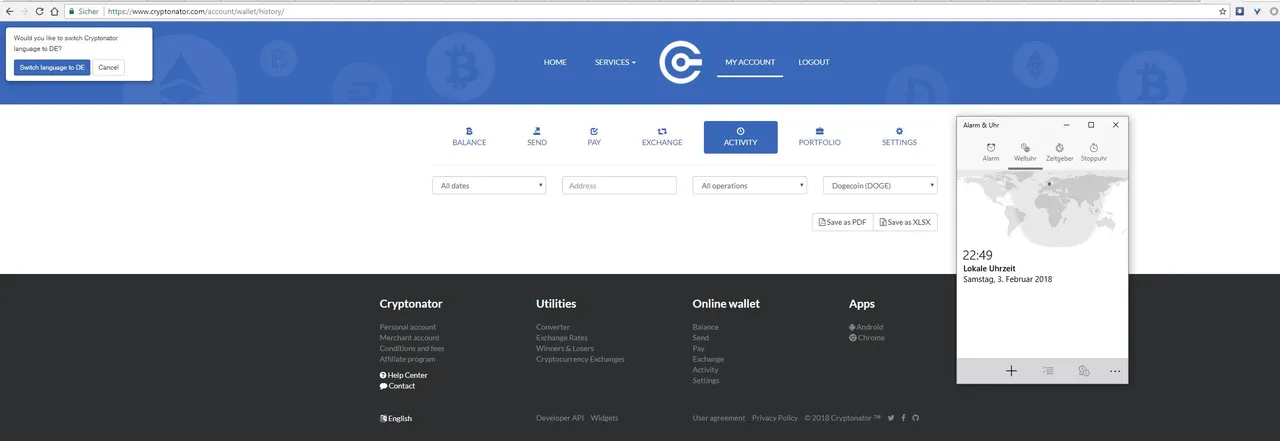The width and height of the screenshot is (1280, 441).
Task: Open Winners & Losers footer link
Action: [x=565, y=348]
